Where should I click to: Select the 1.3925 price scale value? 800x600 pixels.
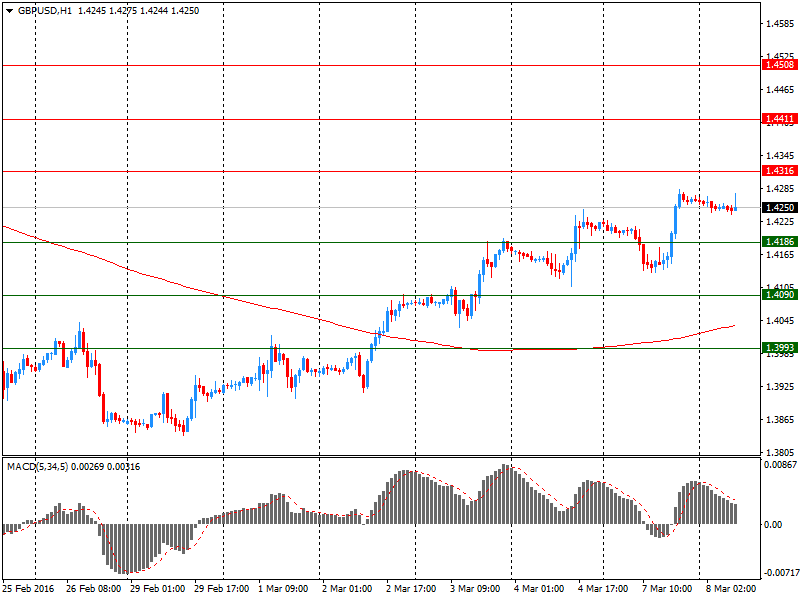coord(781,387)
